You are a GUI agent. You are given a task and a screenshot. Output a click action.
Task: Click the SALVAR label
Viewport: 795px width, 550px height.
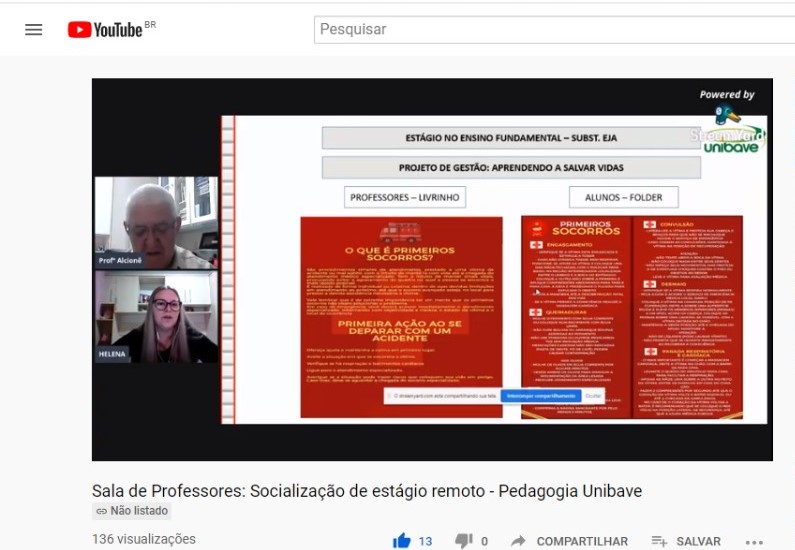click(x=698, y=541)
